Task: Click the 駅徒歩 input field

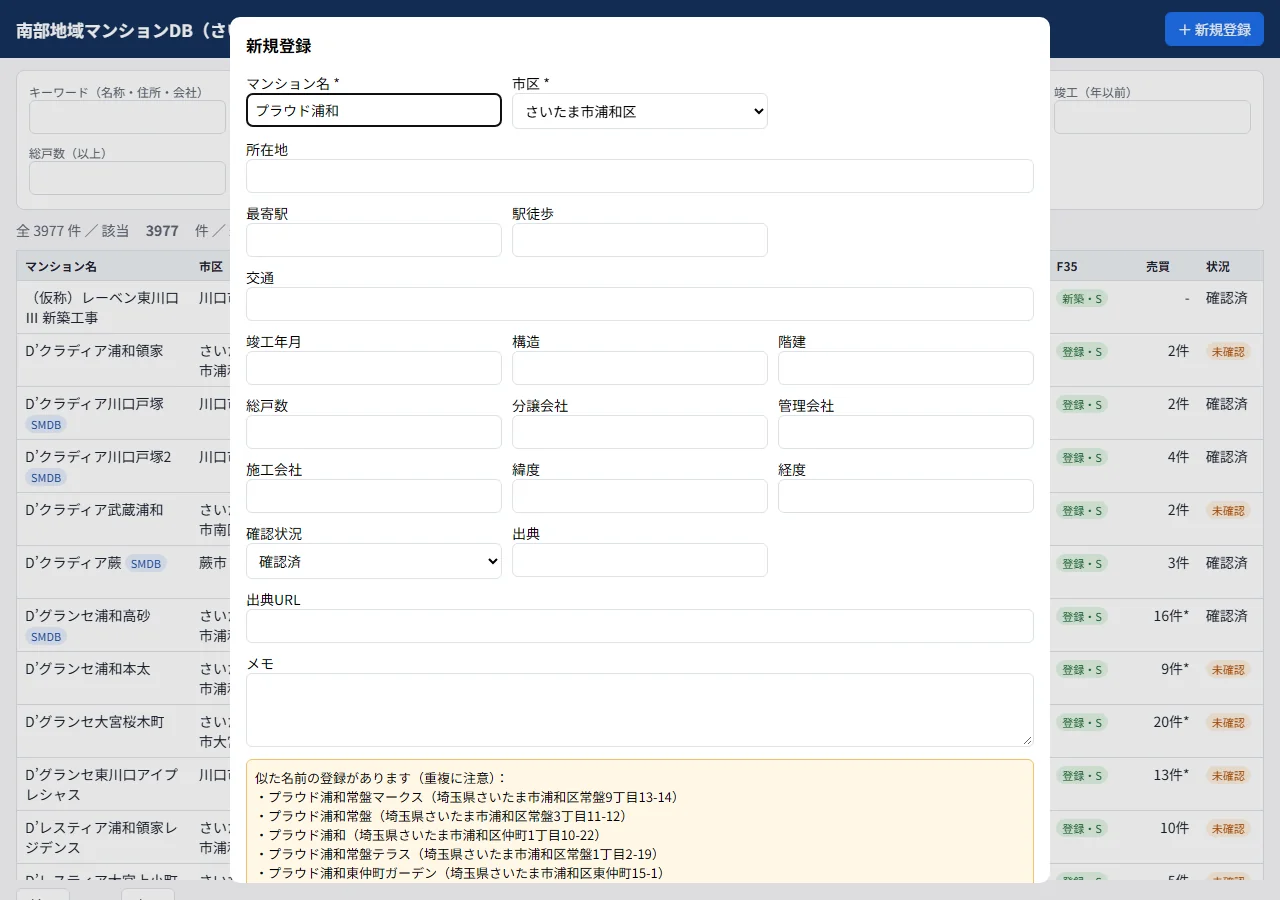Action: [x=640, y=240]
